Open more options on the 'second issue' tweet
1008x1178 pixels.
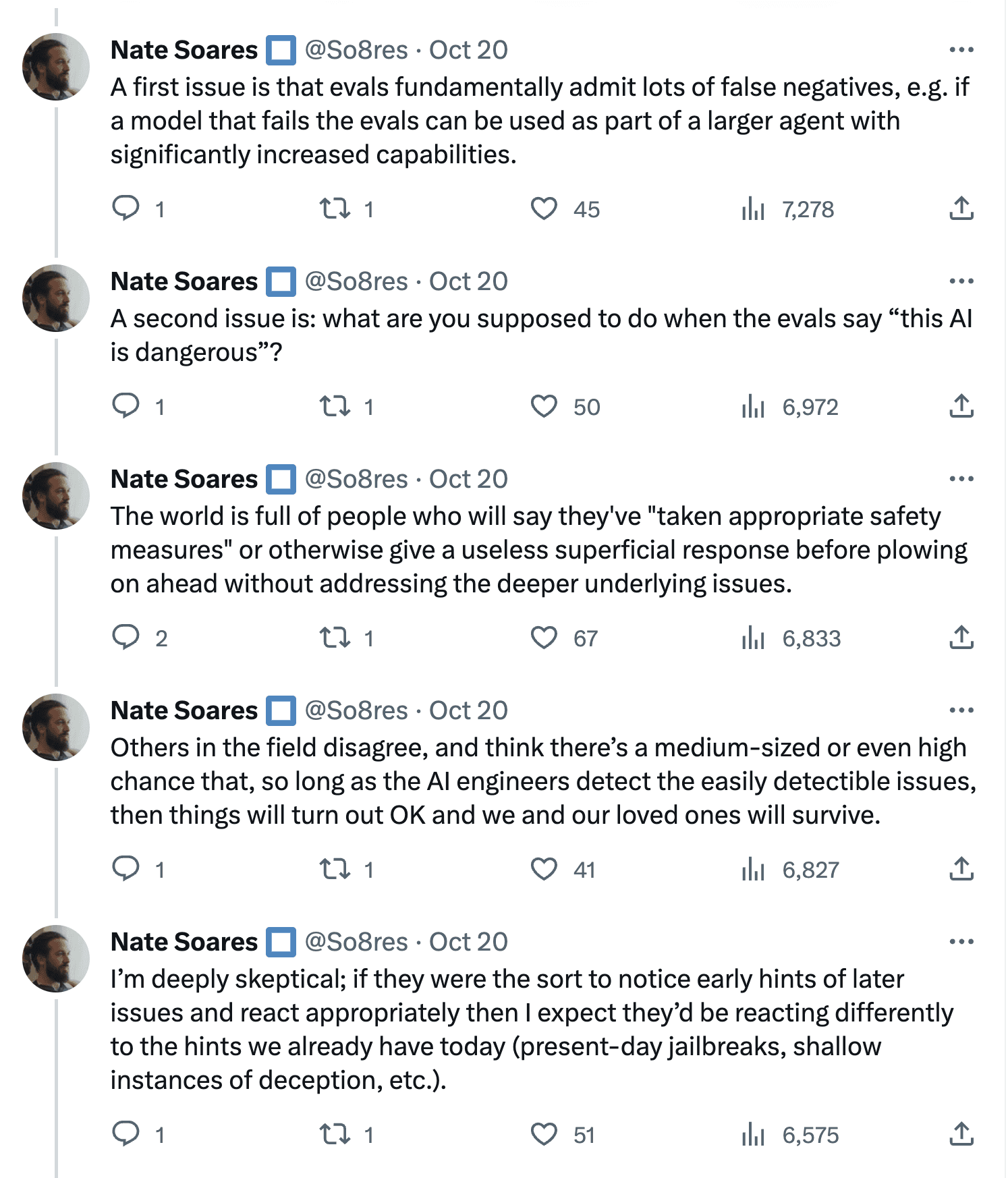pyautogui.click(x=961, y=281)
